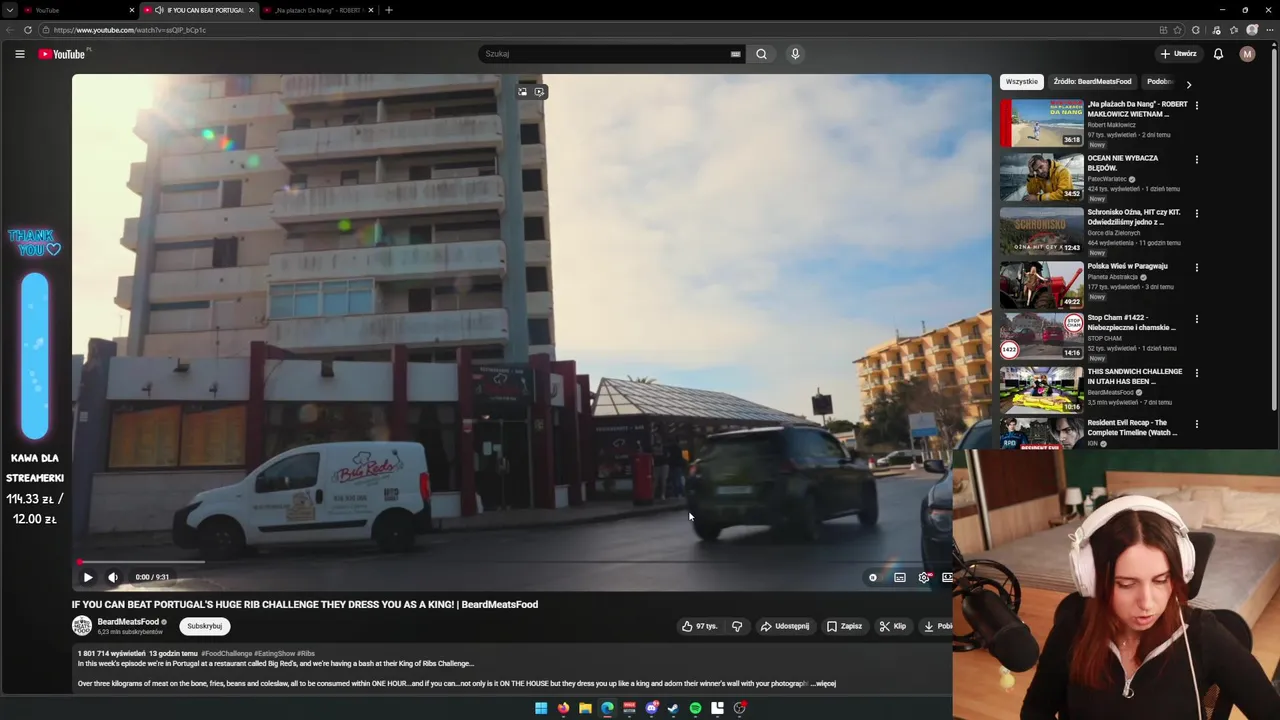Select the Wszystkie filter chip
The image size is (1280, 720).
[1022, 82]
